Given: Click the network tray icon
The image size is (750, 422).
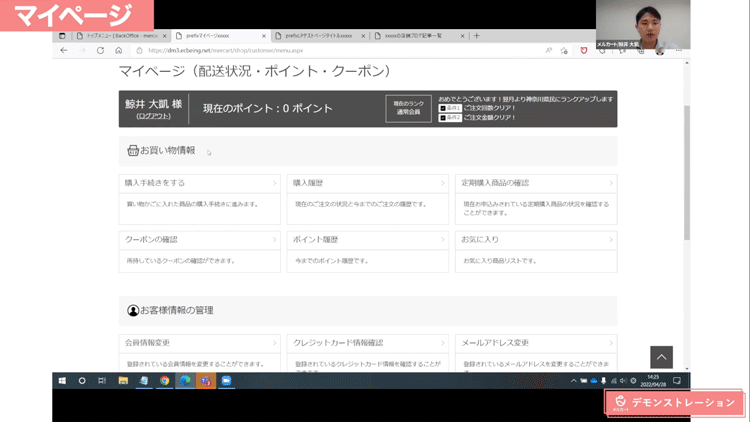Looking at the screenshot, I should point(614,381).
